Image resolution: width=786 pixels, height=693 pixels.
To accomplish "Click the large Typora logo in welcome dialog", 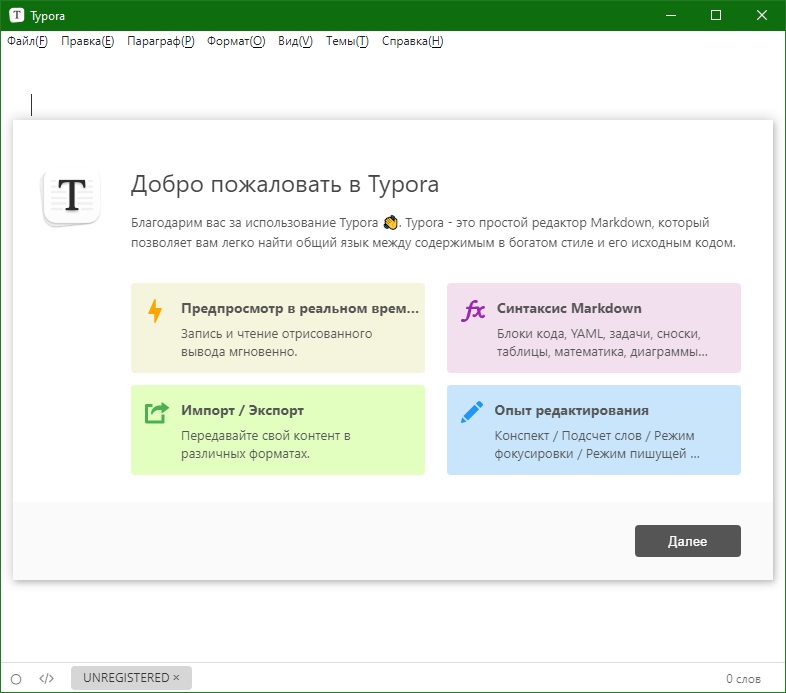I will click(x=71, y=195).
